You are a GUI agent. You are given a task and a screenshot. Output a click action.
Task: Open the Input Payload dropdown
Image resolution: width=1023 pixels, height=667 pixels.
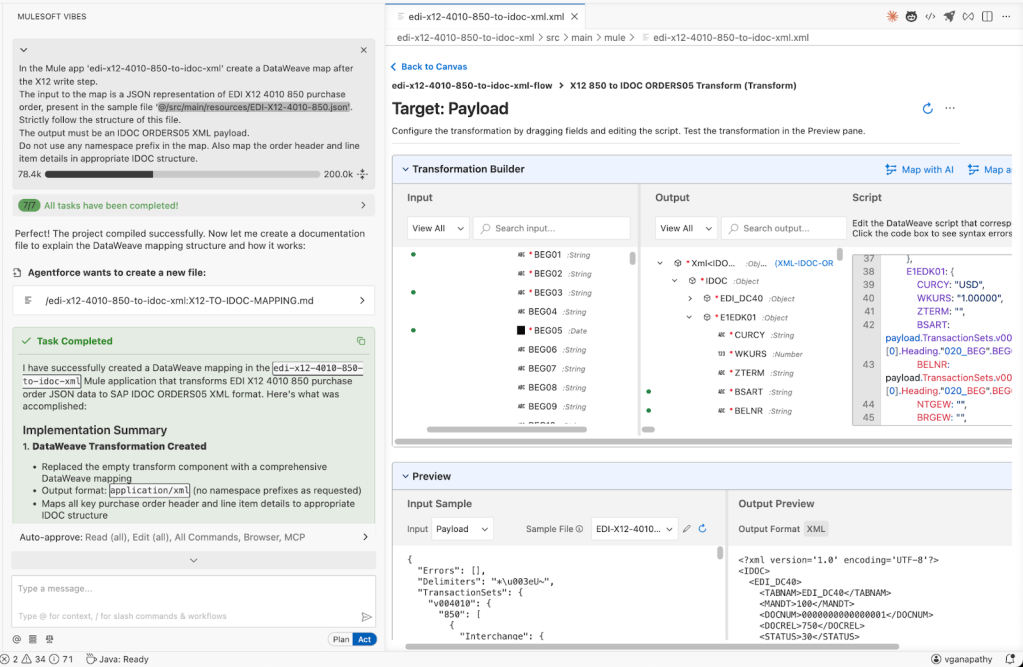pyautogui.click(x=462, y=528)
